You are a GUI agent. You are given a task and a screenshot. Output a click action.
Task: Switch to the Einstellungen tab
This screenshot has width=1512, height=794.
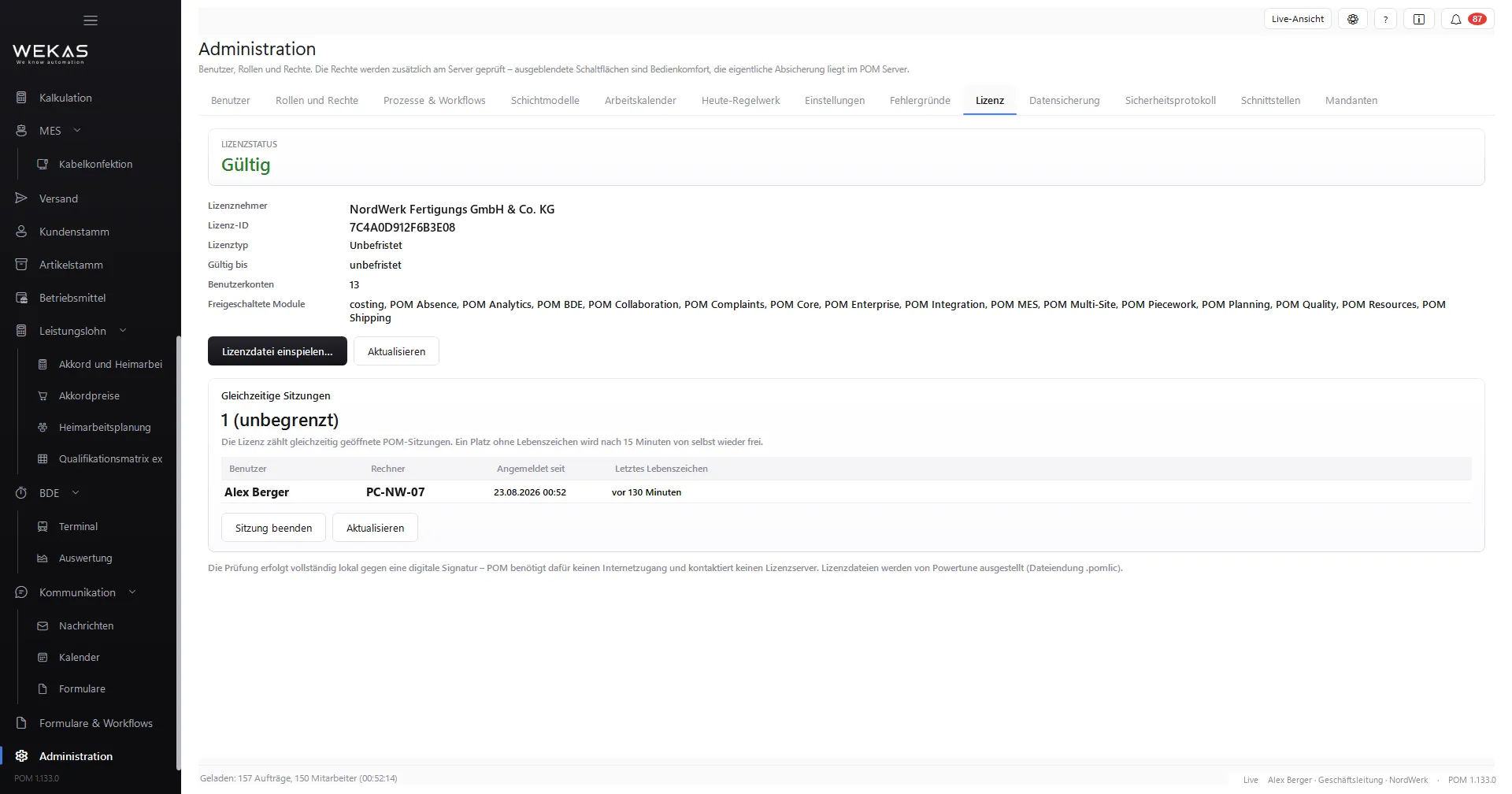click(835, 100)
